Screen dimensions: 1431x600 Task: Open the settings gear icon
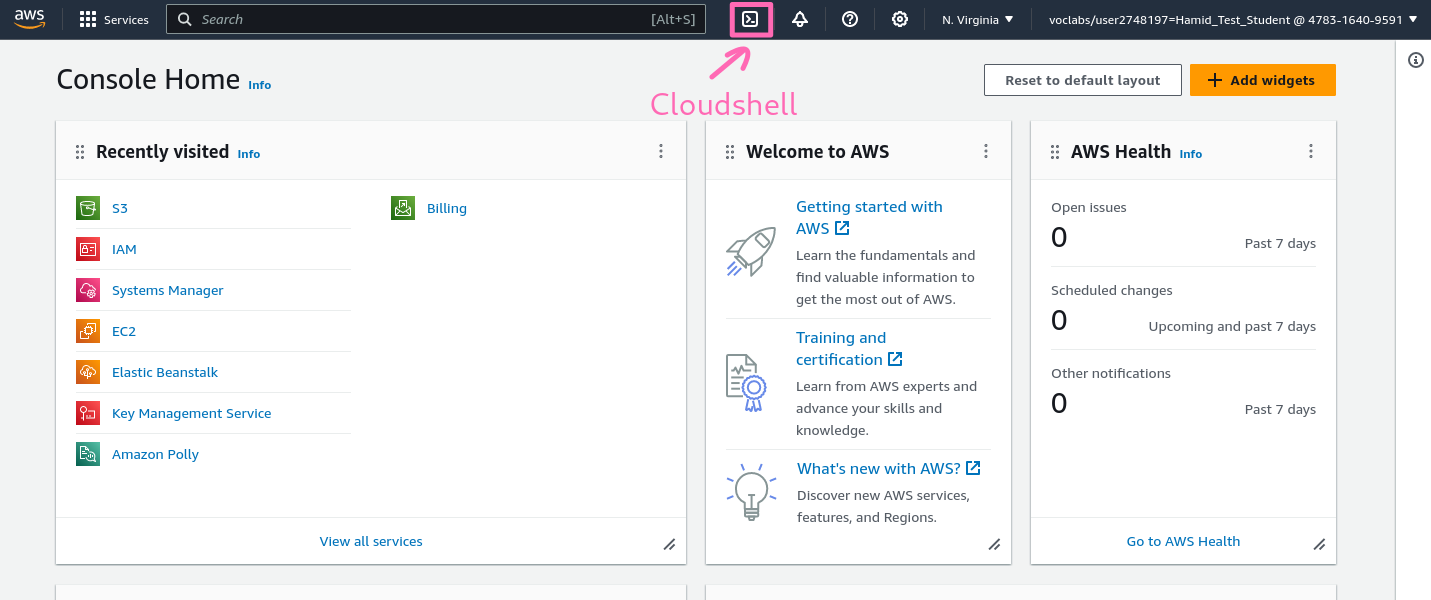tap(900, 19)
